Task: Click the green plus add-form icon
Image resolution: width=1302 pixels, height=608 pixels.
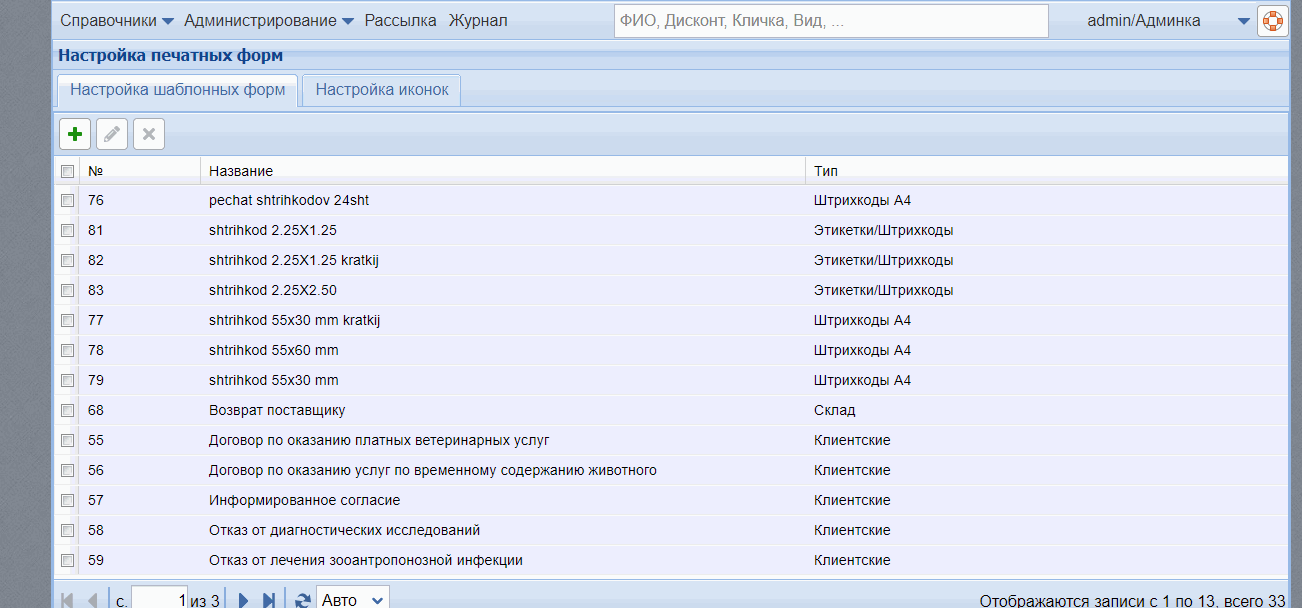Action: tap(75, 134)
